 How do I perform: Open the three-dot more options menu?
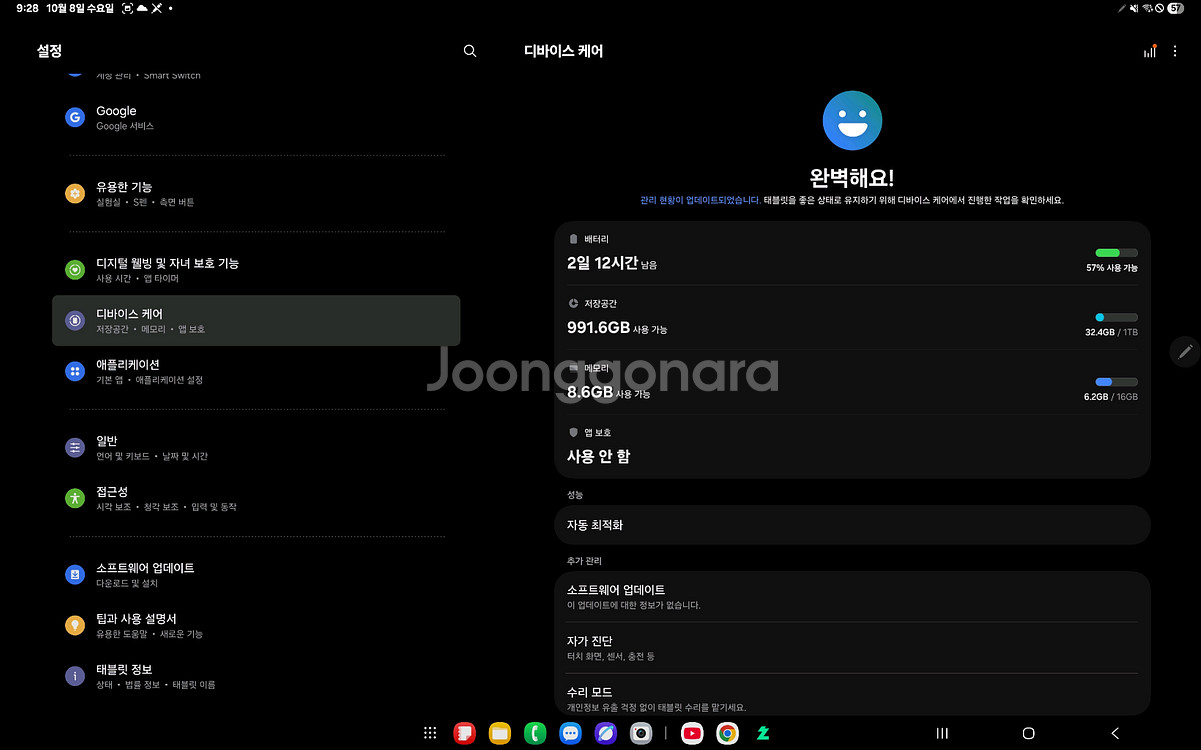[x=1176, y=51]
